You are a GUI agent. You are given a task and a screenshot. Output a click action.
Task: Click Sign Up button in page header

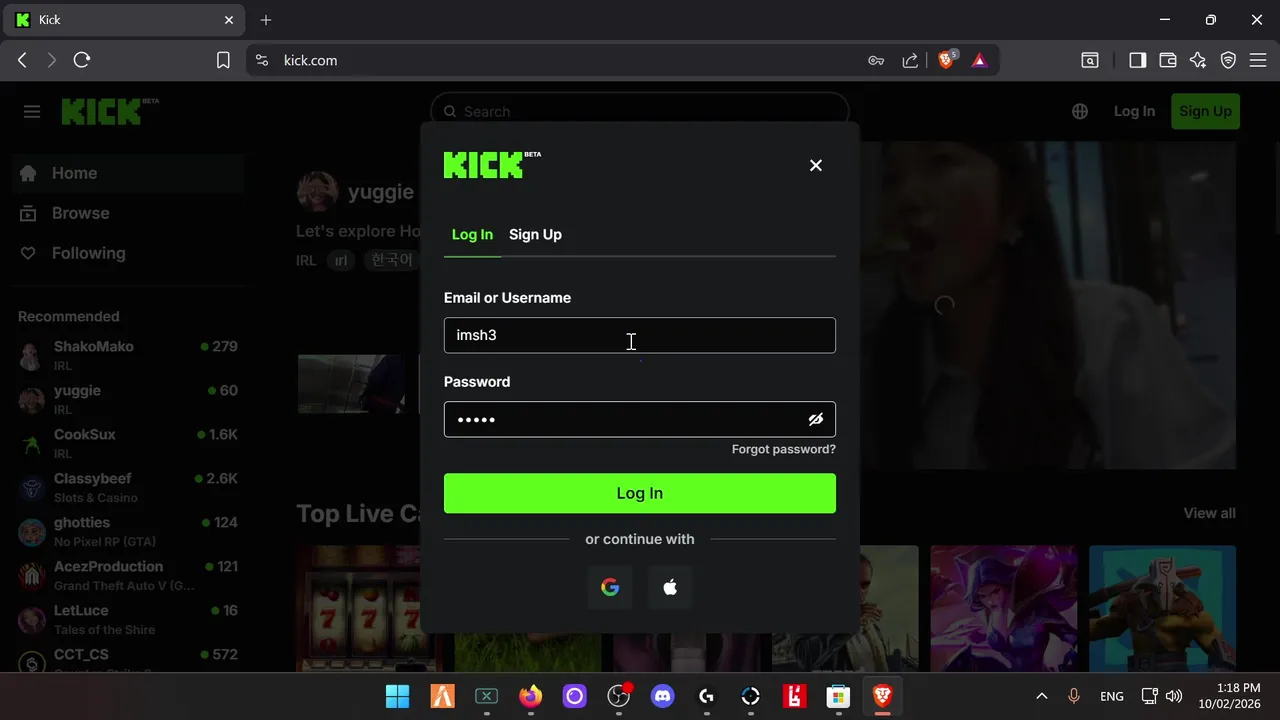1205,111
